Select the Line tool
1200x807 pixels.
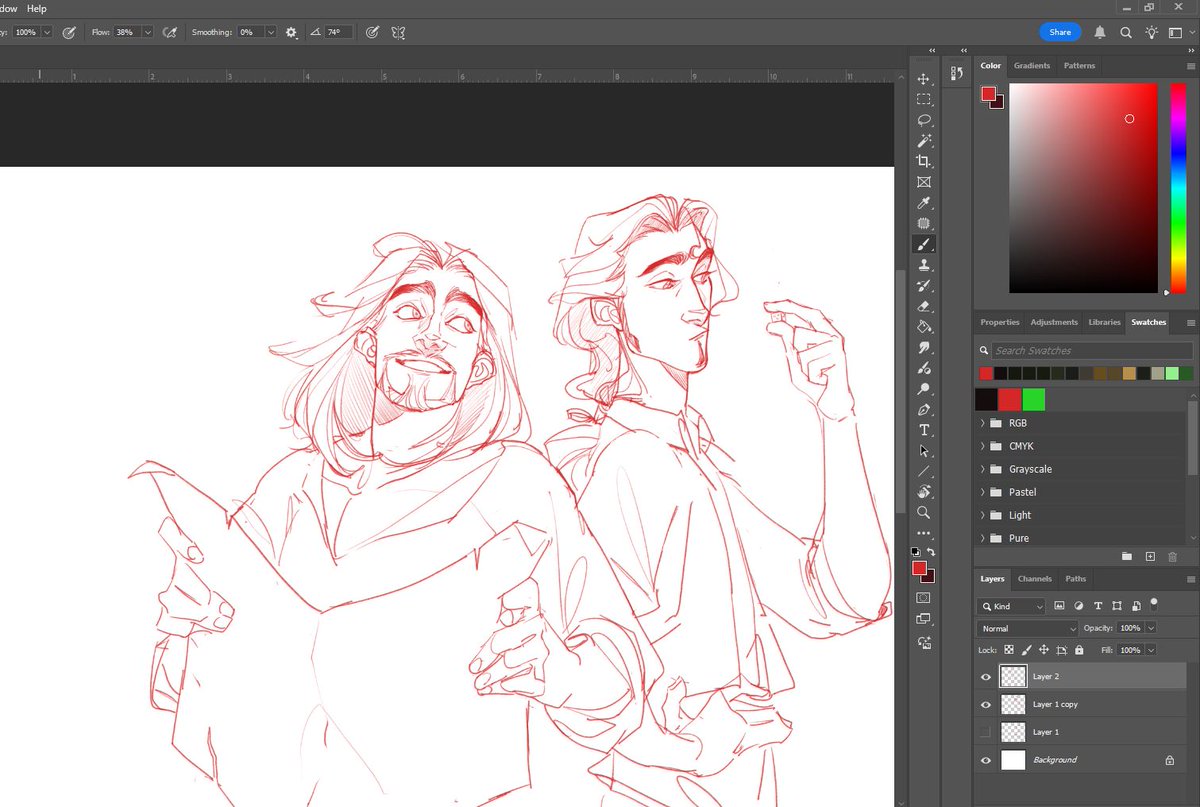coord(924,471)
